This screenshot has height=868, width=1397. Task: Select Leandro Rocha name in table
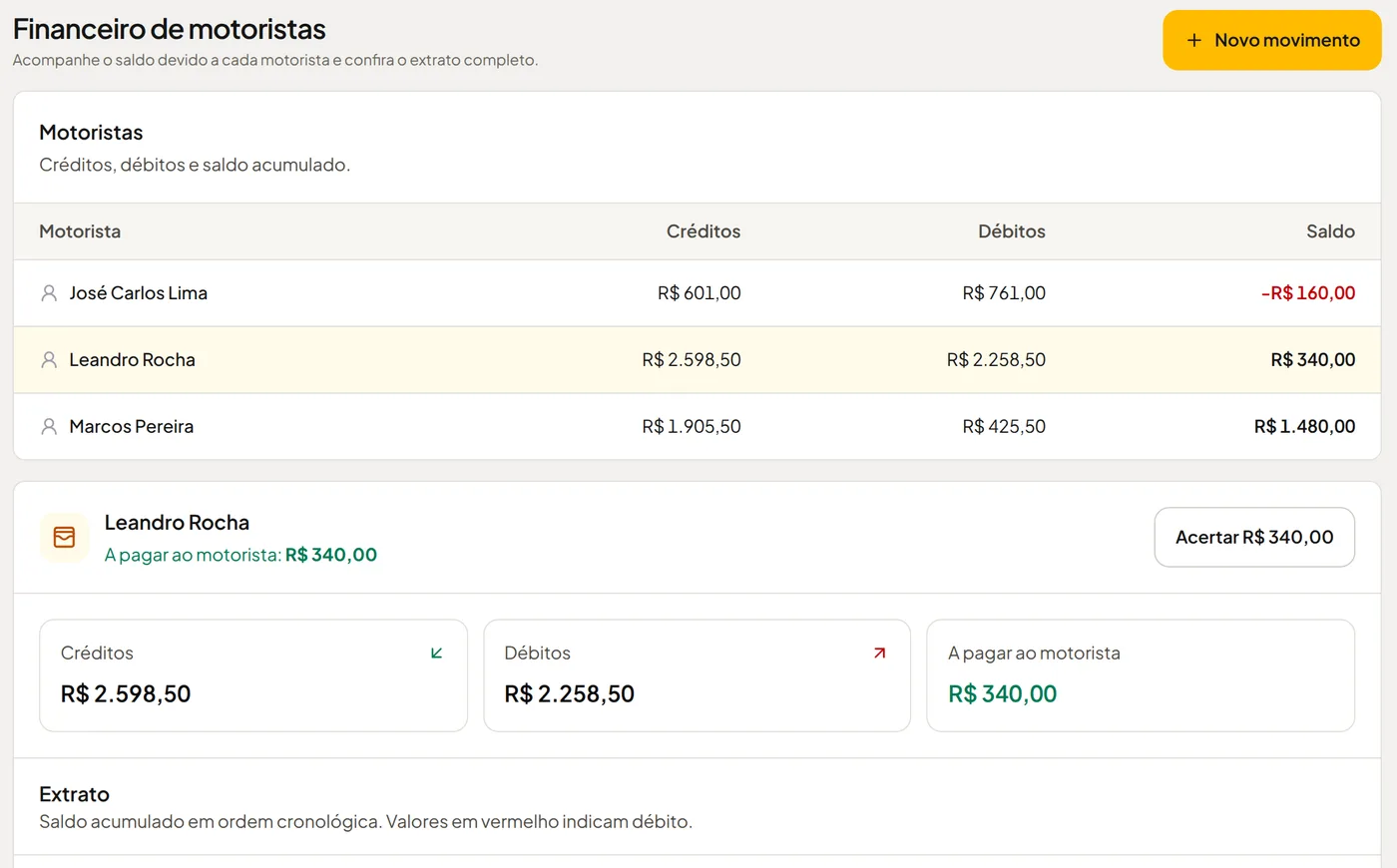132,360
